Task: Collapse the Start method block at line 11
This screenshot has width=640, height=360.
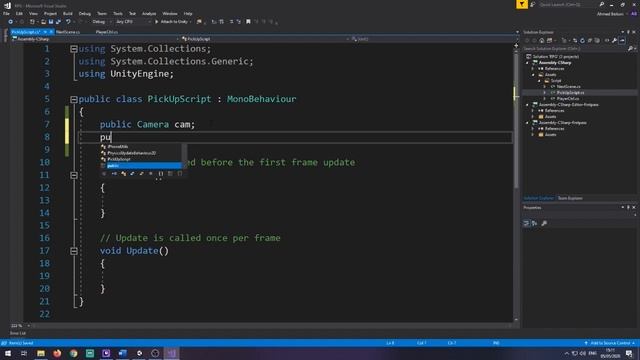Action: tap(74, 175)
